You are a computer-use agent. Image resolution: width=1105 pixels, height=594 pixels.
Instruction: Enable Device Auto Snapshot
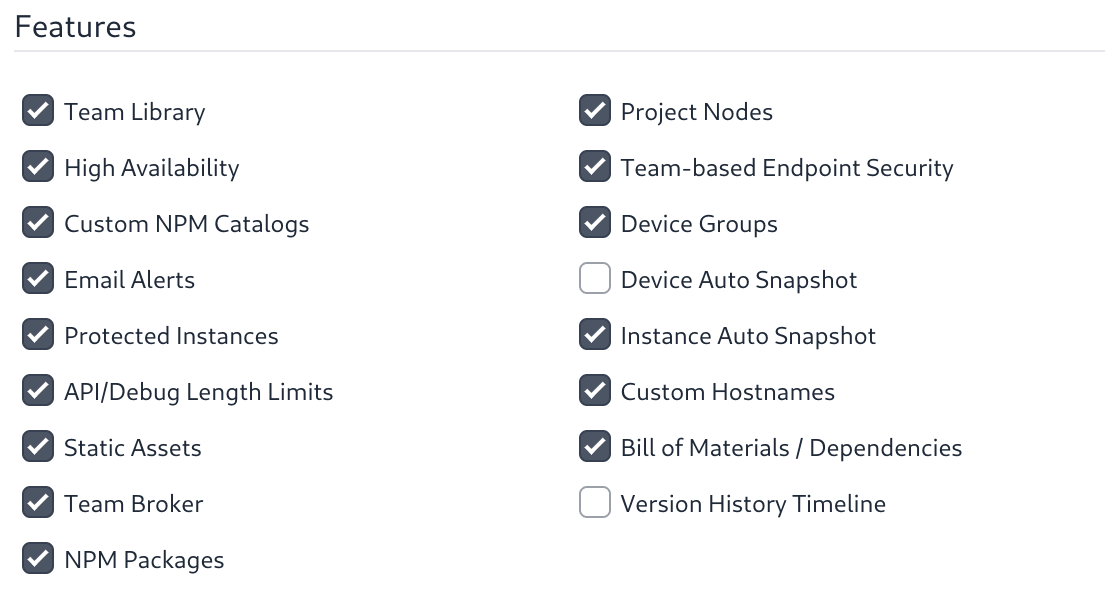pos(594,279)
